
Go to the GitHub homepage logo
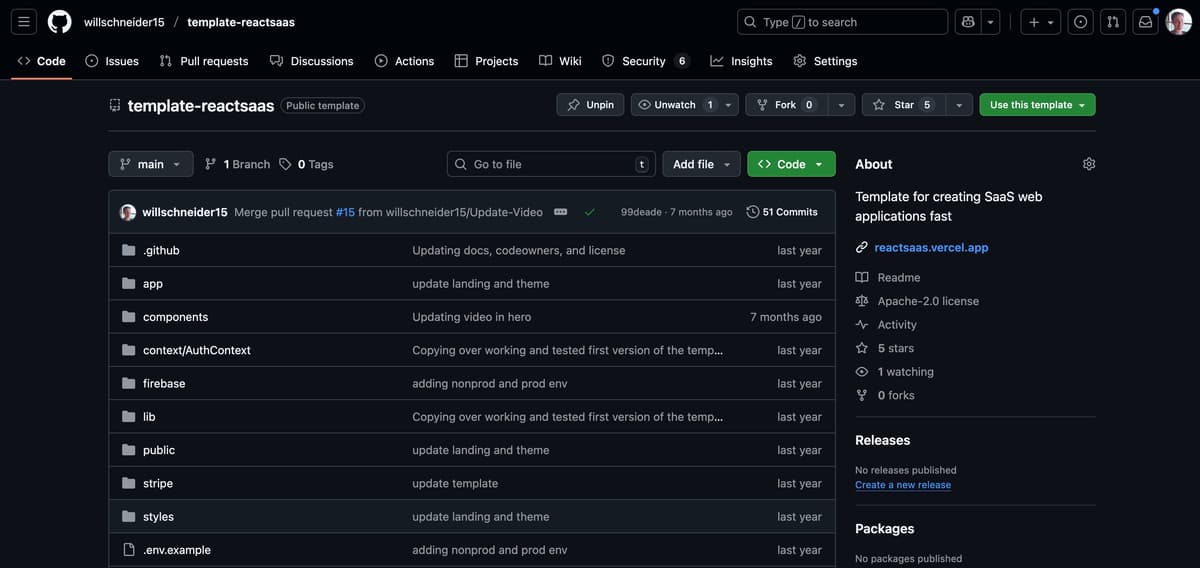tap(60, 22)
